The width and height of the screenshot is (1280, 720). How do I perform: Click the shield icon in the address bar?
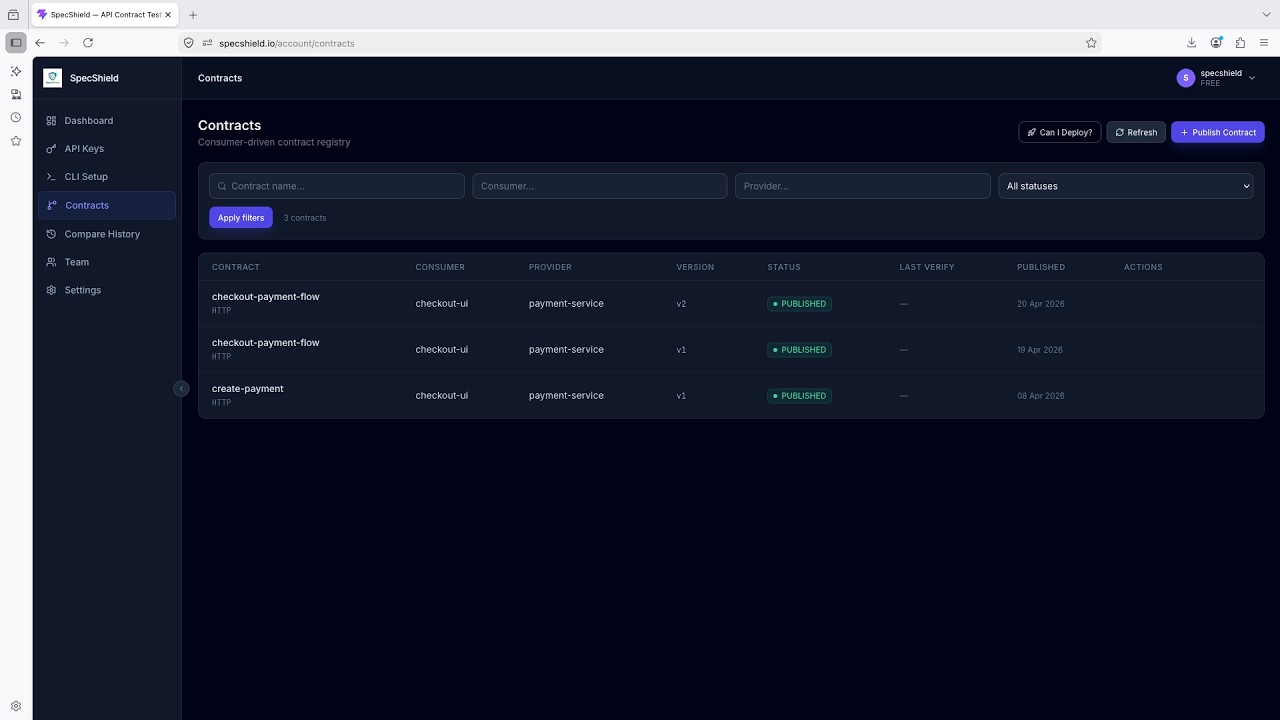(x=188, y=43)
